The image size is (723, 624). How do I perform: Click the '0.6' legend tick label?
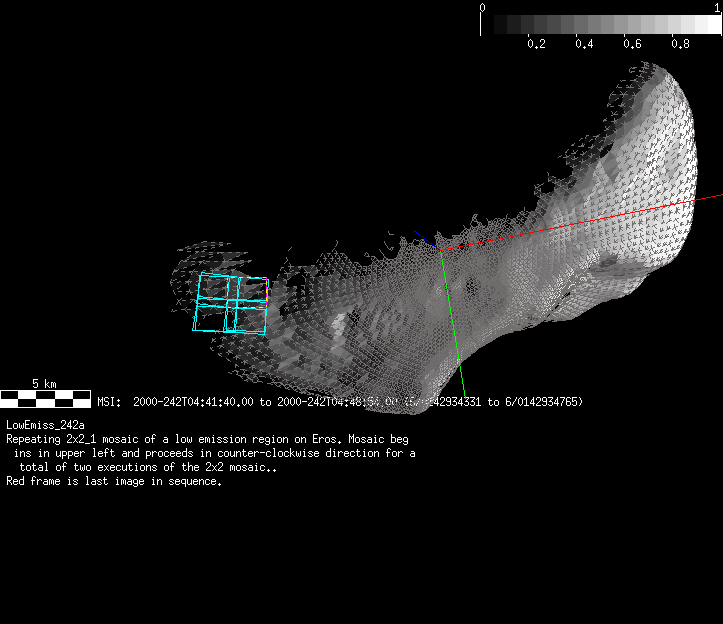click(x=632, y=44)
